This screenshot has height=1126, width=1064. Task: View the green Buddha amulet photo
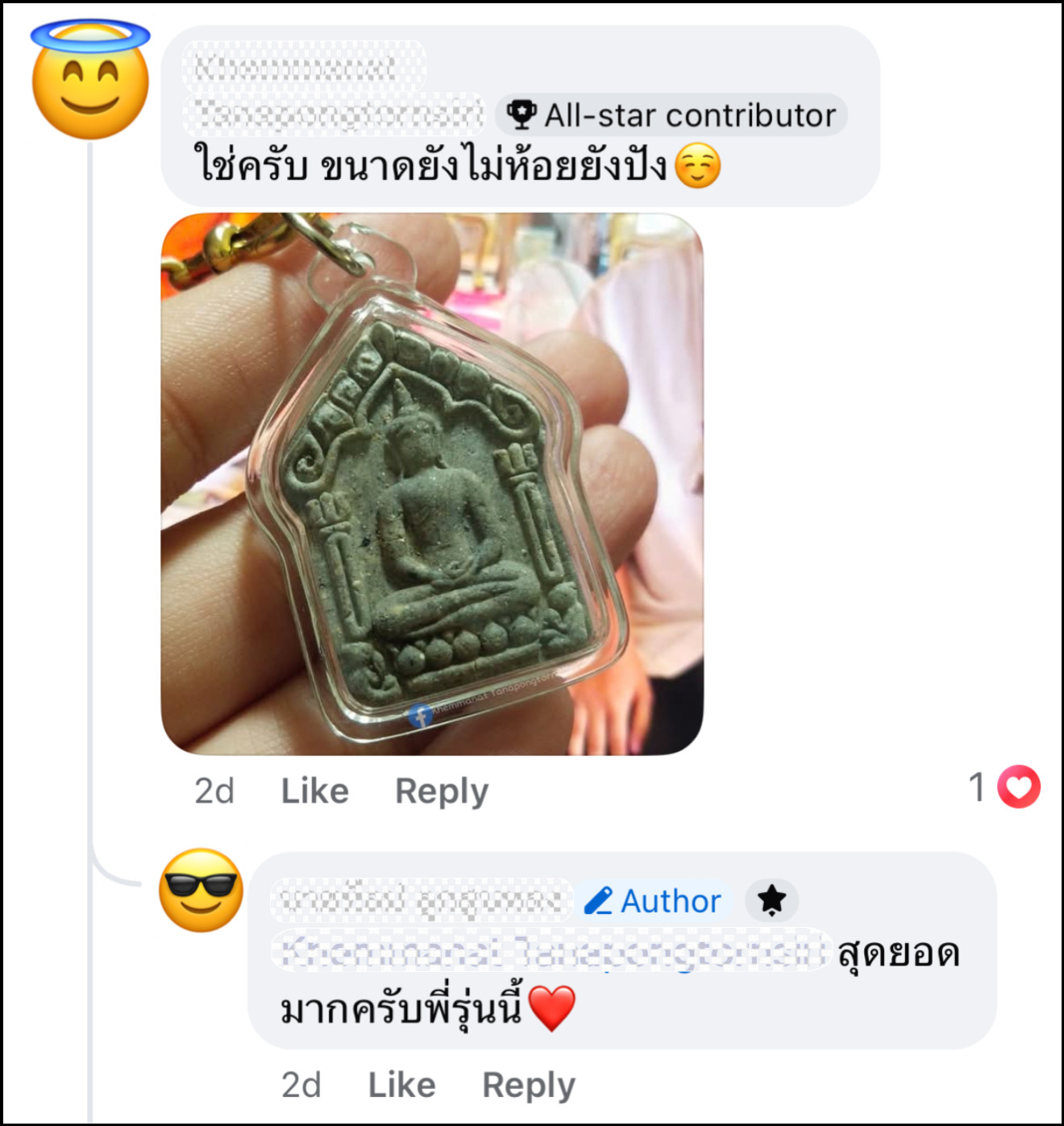[x=432, y=484]
